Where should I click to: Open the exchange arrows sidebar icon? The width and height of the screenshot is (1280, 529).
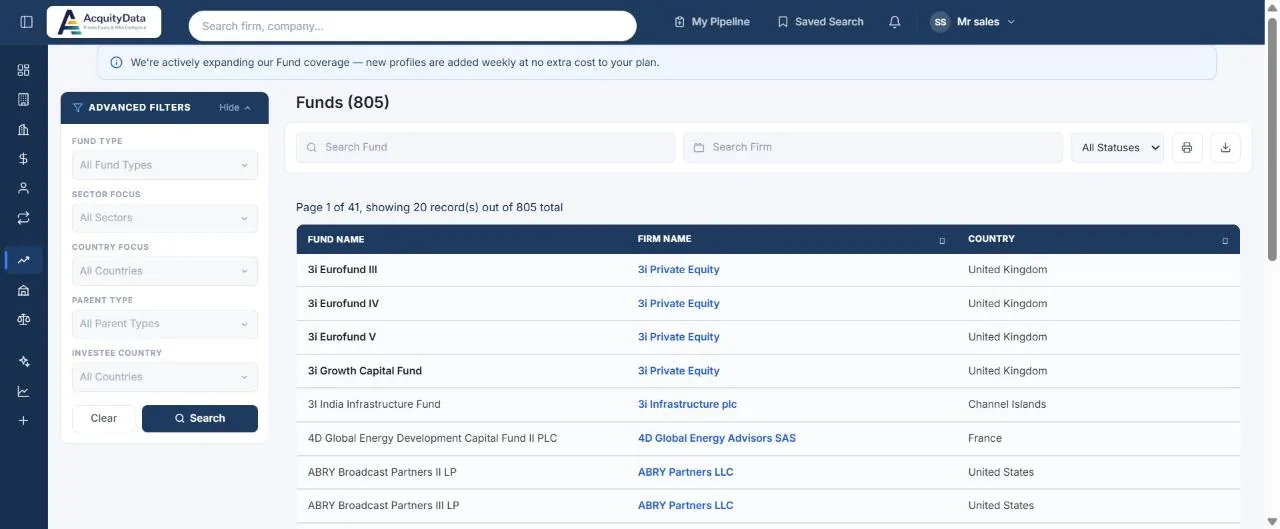click(24, 217)
